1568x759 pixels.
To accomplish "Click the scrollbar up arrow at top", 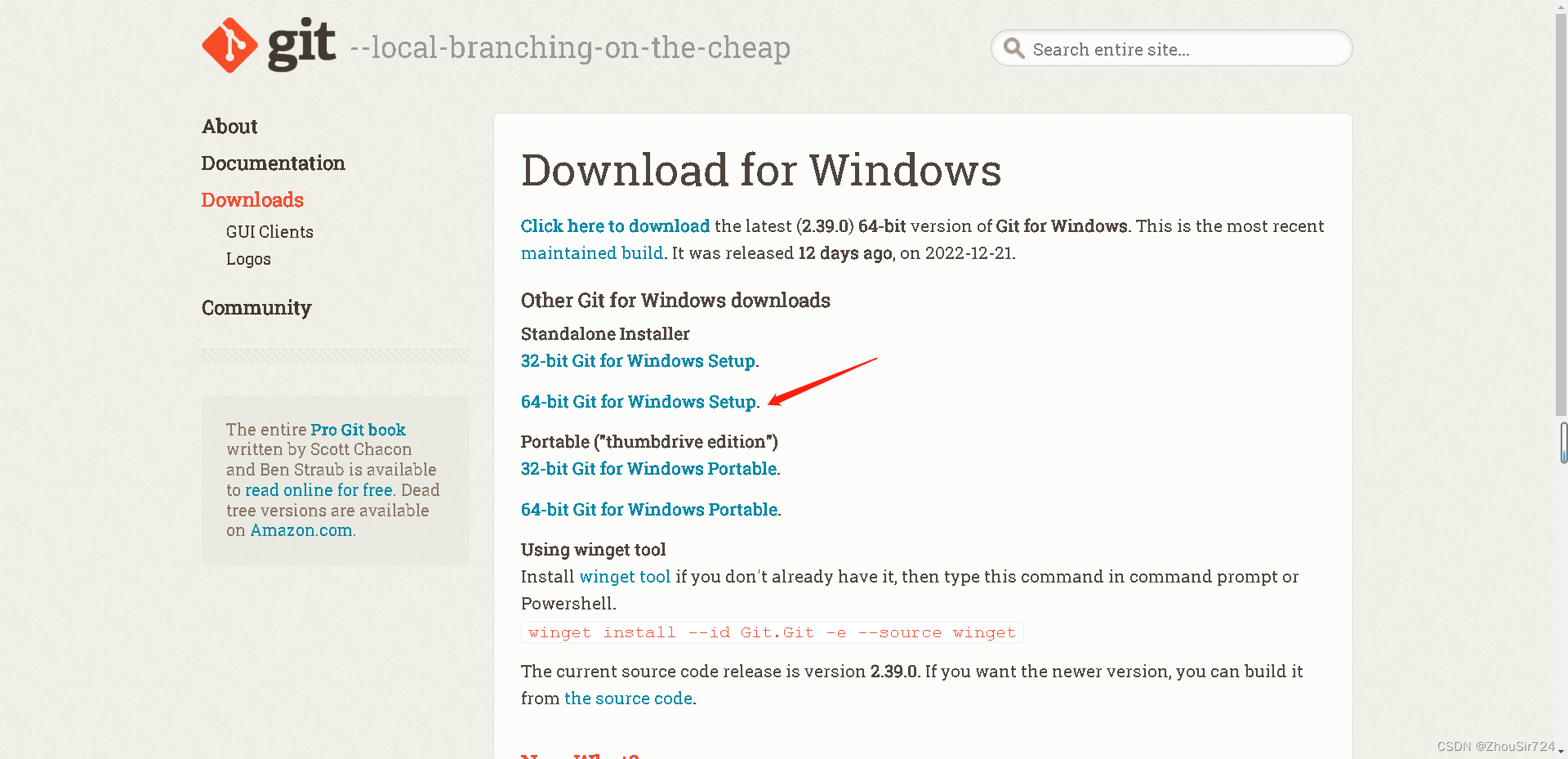I will pos(1561,6).
